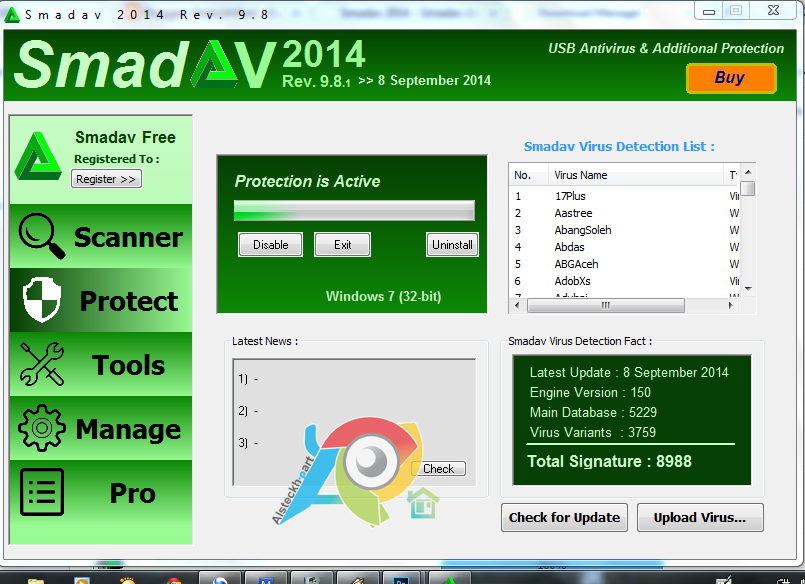
Task: Select the Protect shield icon
Action: click(x=42, y=300)
